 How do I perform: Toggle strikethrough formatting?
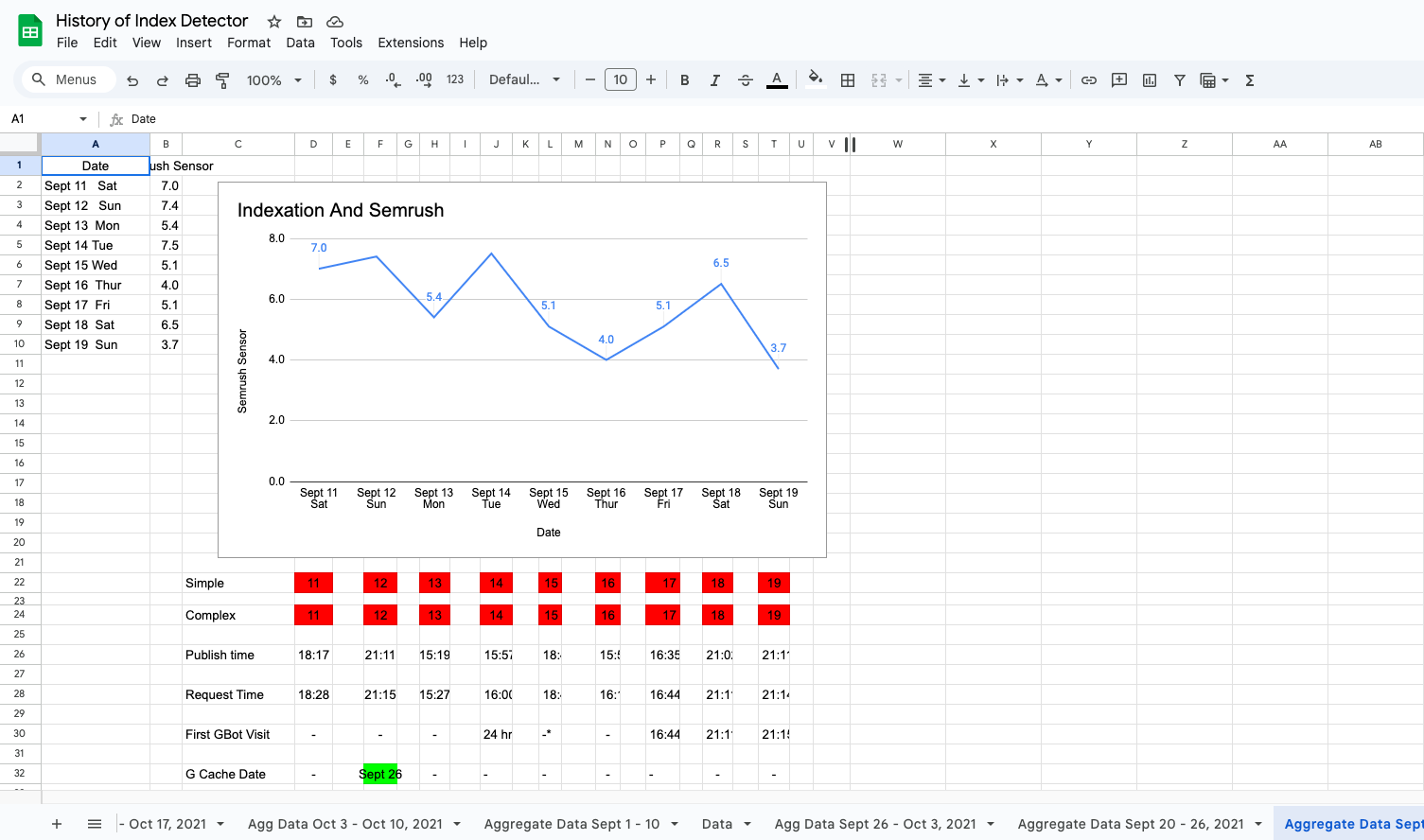pos(746,80)
